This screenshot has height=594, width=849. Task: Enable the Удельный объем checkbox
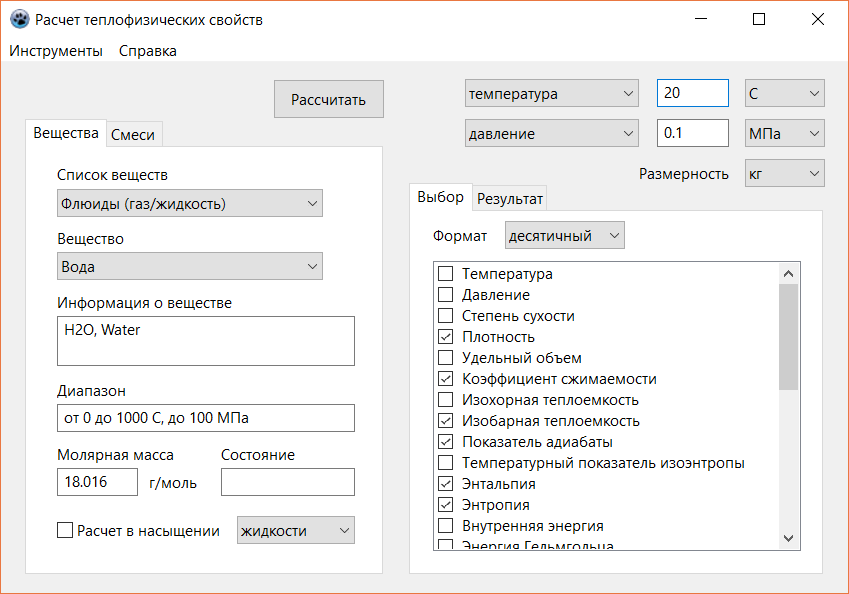pyautogui.click(x=446, y=358)
